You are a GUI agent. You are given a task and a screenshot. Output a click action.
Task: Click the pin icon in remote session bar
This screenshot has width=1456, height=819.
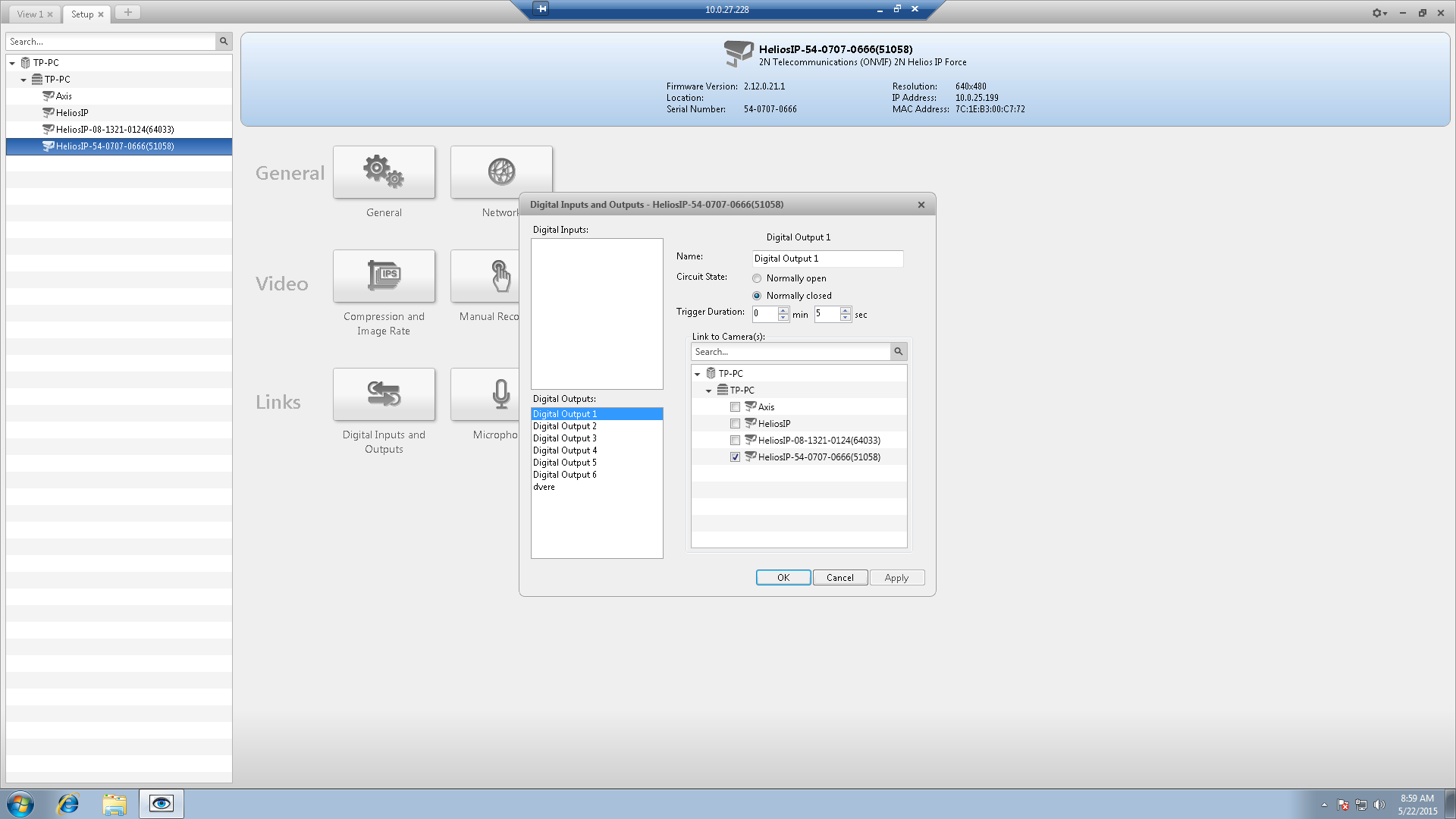pyautogui.click(x=541, y=9)
